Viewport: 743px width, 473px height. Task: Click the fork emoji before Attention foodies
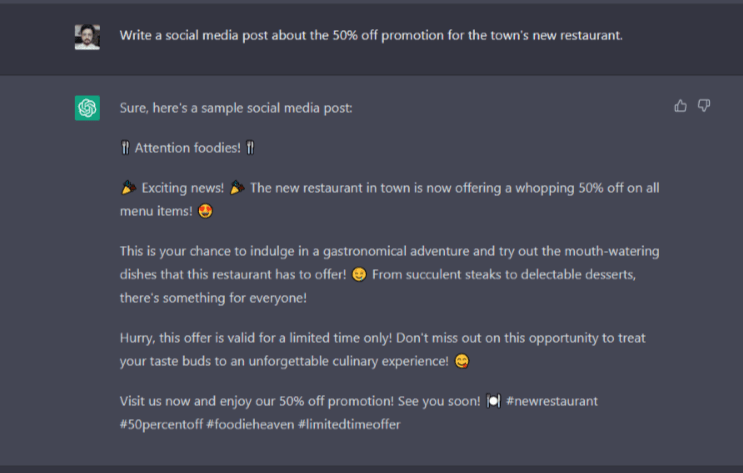click(125, 148)
